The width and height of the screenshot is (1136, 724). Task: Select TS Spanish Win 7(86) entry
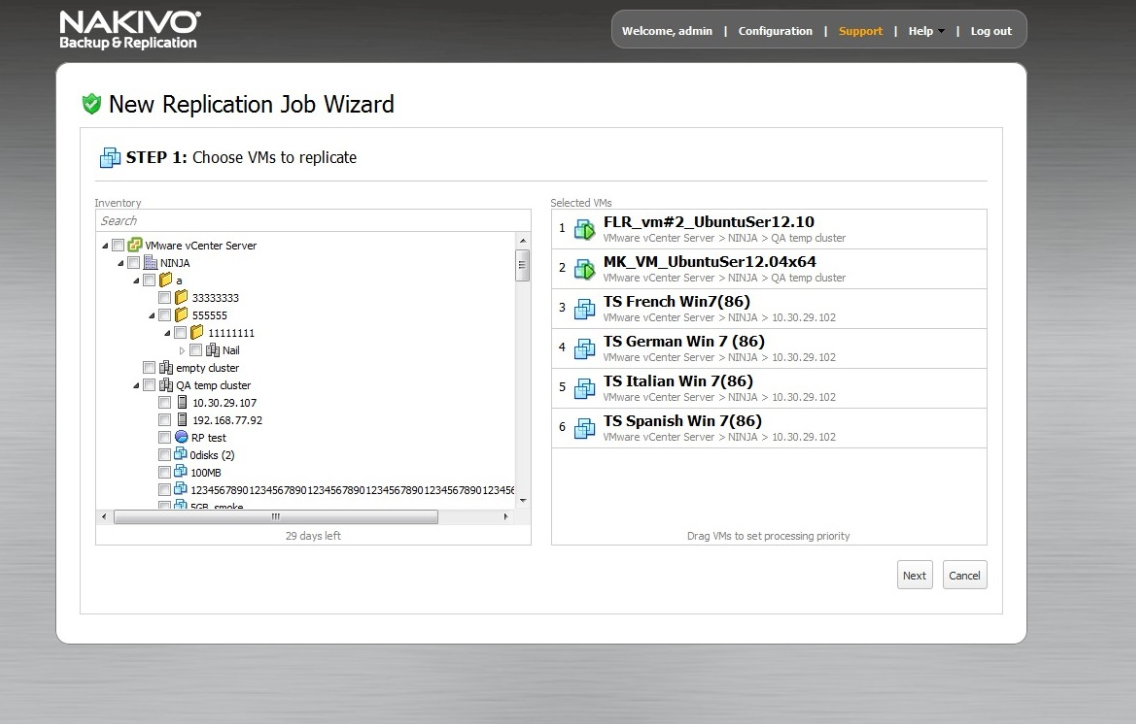coord(769,428)
